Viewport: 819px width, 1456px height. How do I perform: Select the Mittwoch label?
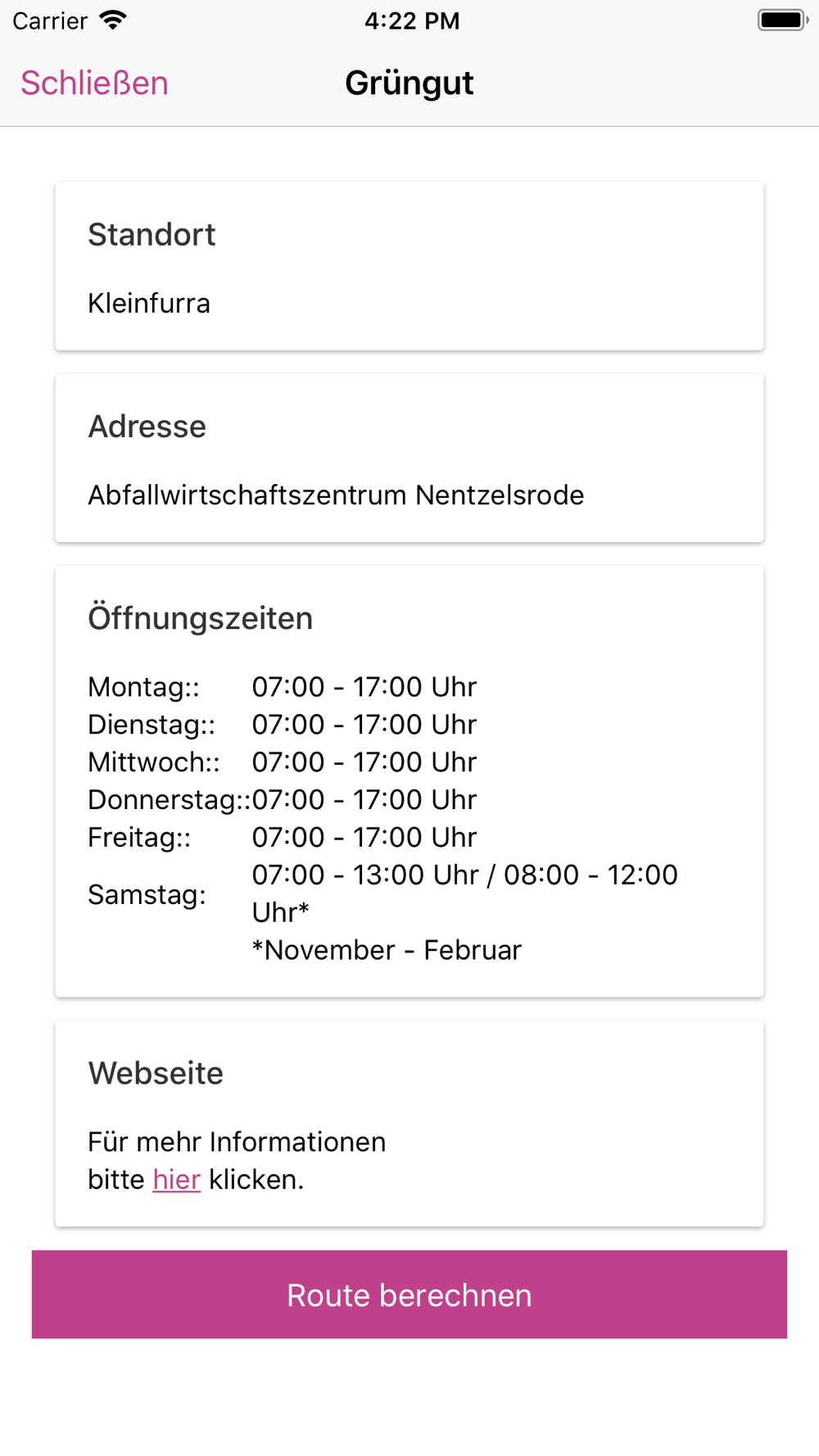click(x=153, y=762)
